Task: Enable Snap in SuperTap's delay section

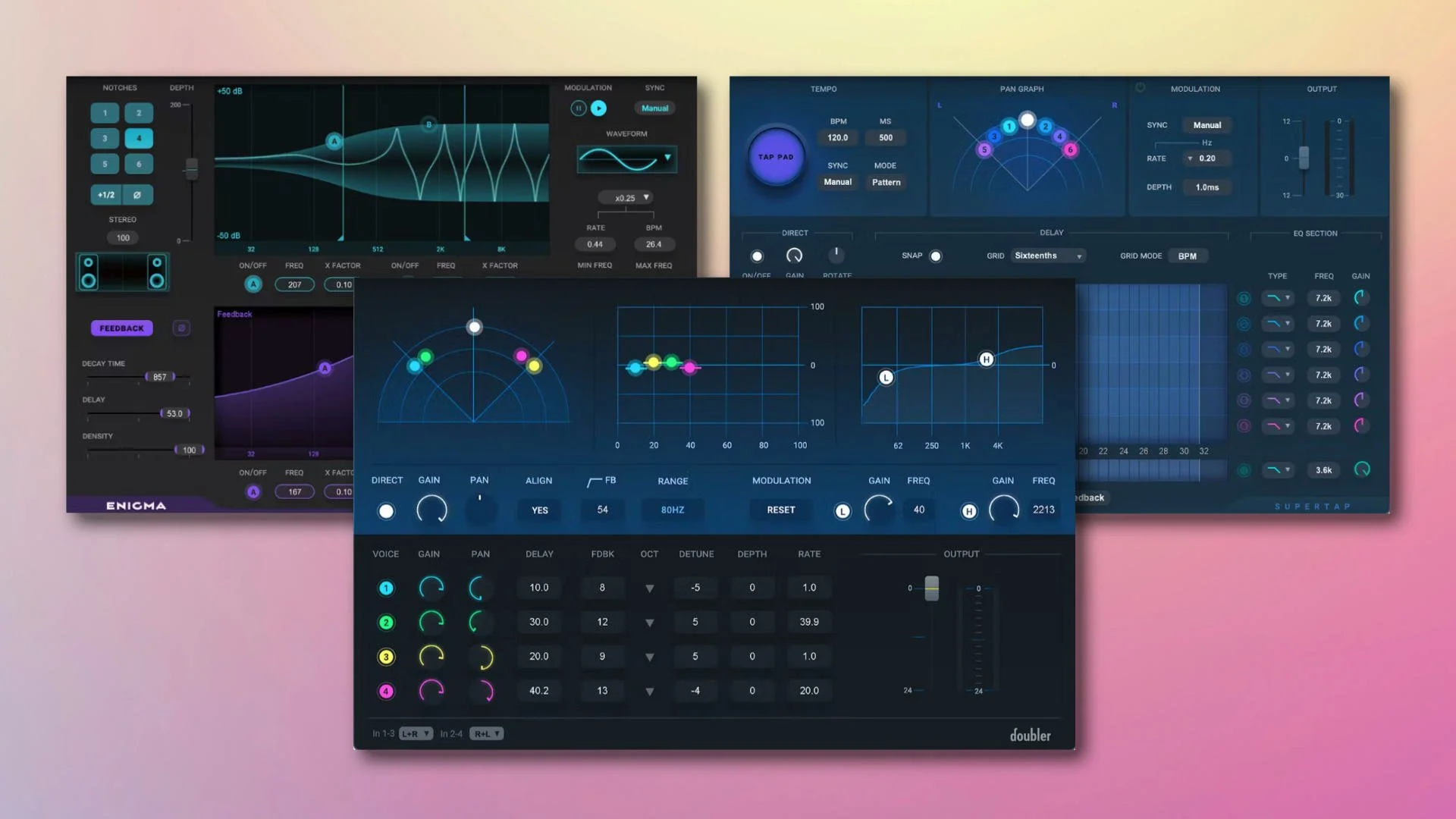Action: click(936, 256)
